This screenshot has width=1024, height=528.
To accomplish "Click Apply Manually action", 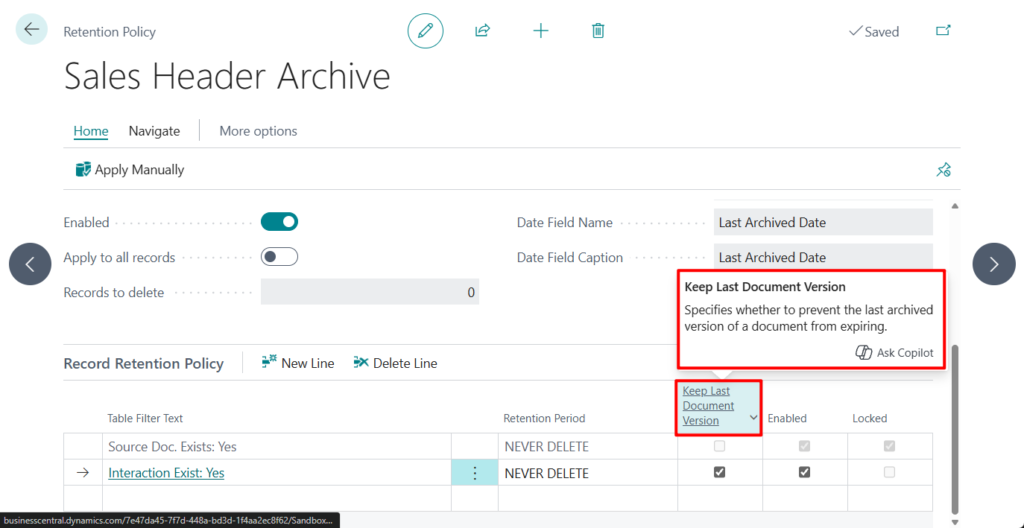I will pos(130,170).
